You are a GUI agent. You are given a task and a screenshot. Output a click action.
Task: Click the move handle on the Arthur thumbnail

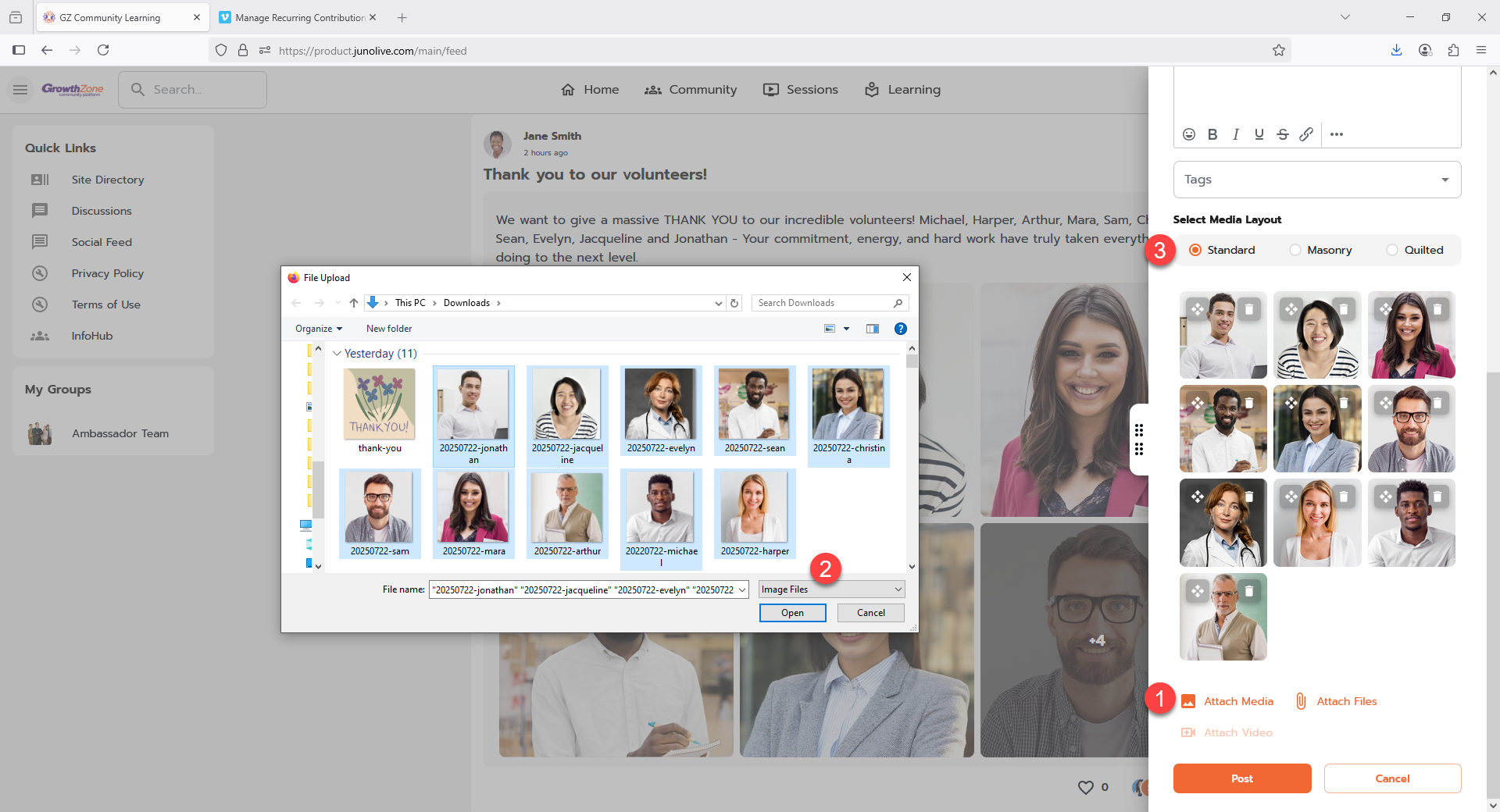point(1198,591)
